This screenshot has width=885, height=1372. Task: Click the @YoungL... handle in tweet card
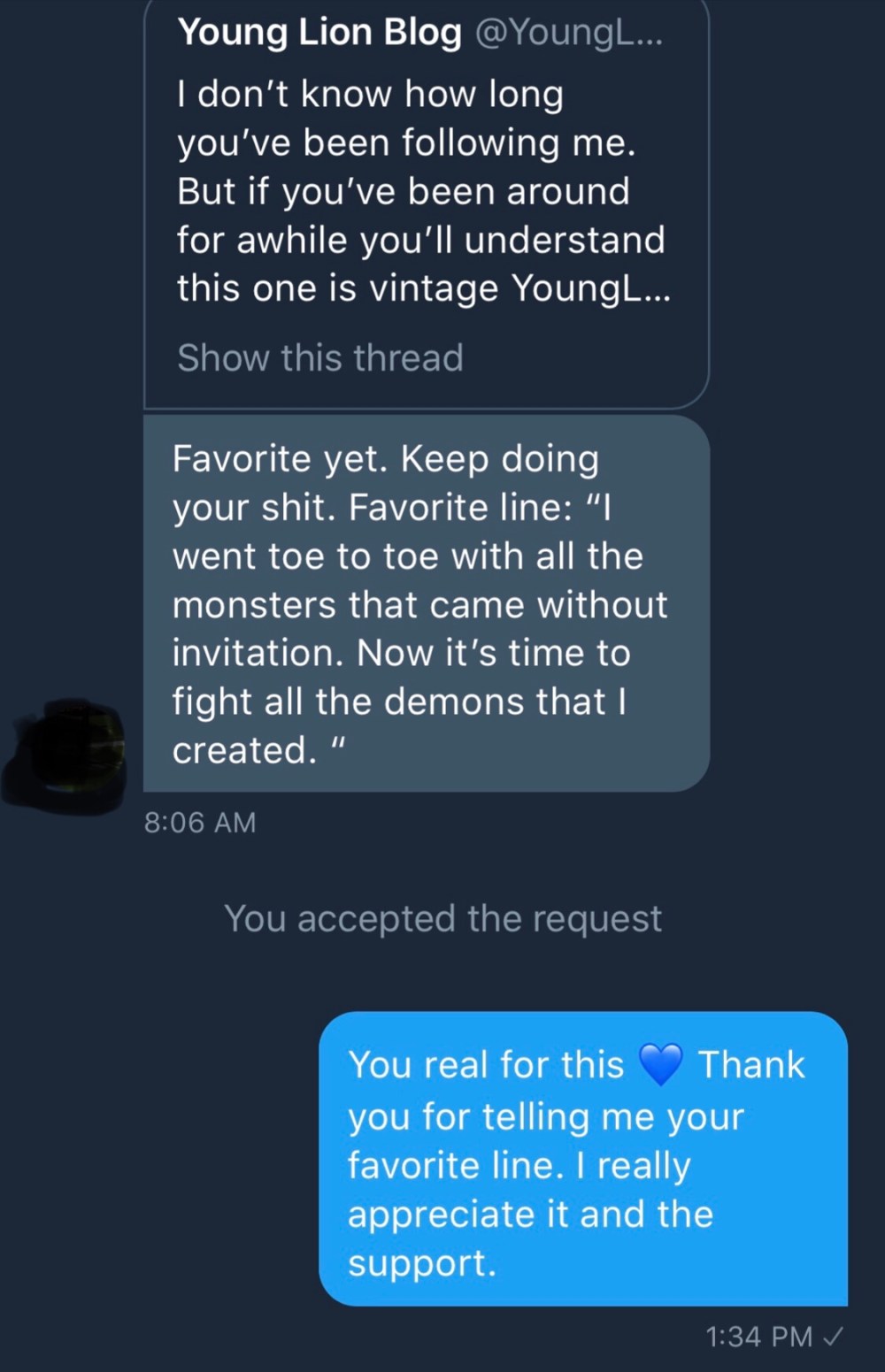pos(568,33)
